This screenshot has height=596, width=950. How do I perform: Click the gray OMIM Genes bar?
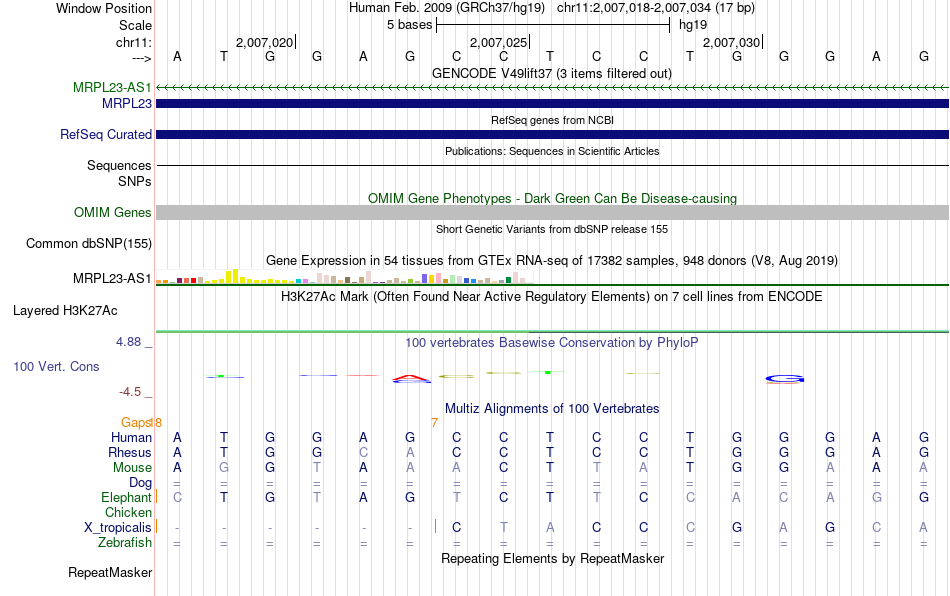[552, 212]
